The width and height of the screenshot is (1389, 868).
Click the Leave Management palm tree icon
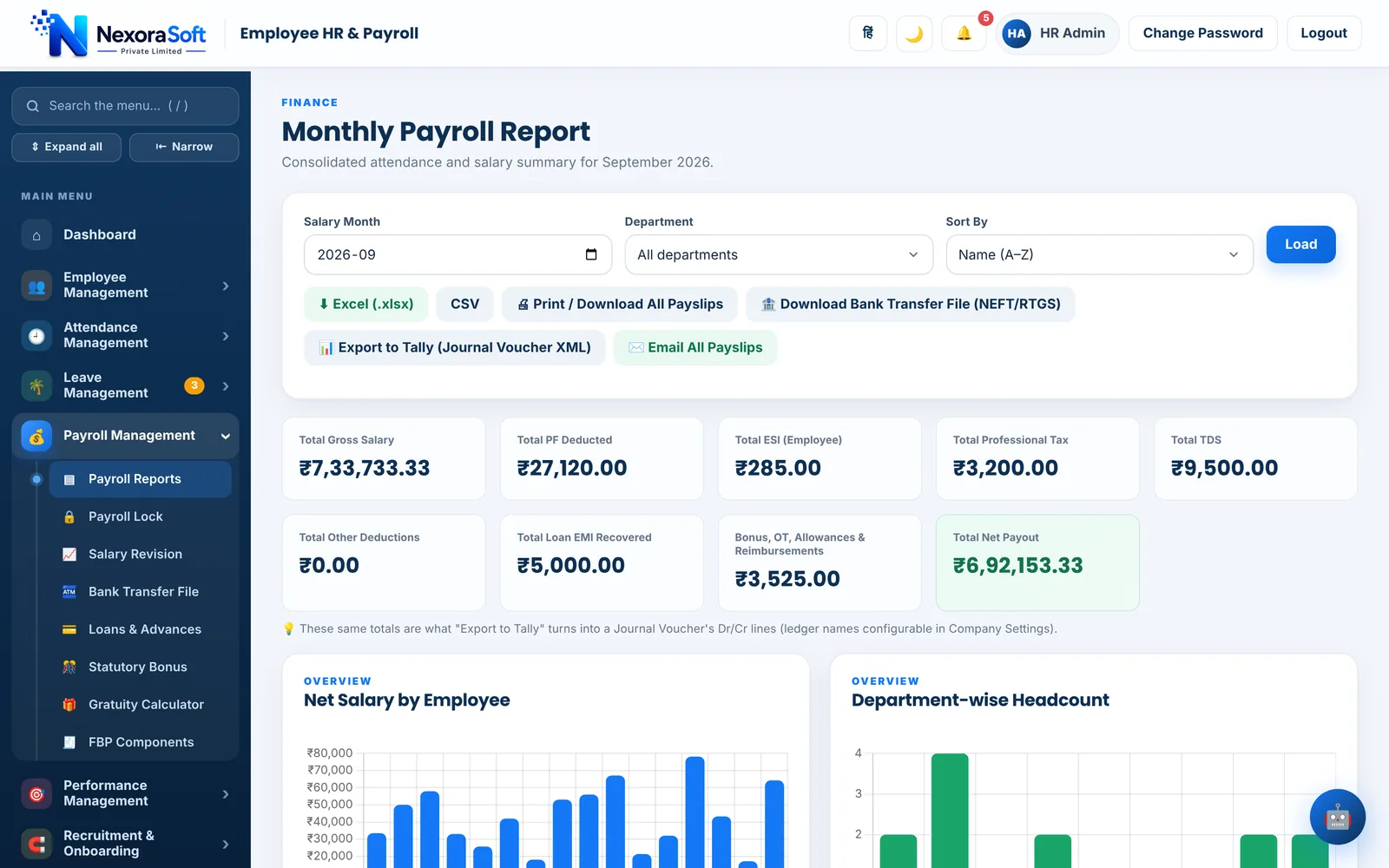coord(36,386)
